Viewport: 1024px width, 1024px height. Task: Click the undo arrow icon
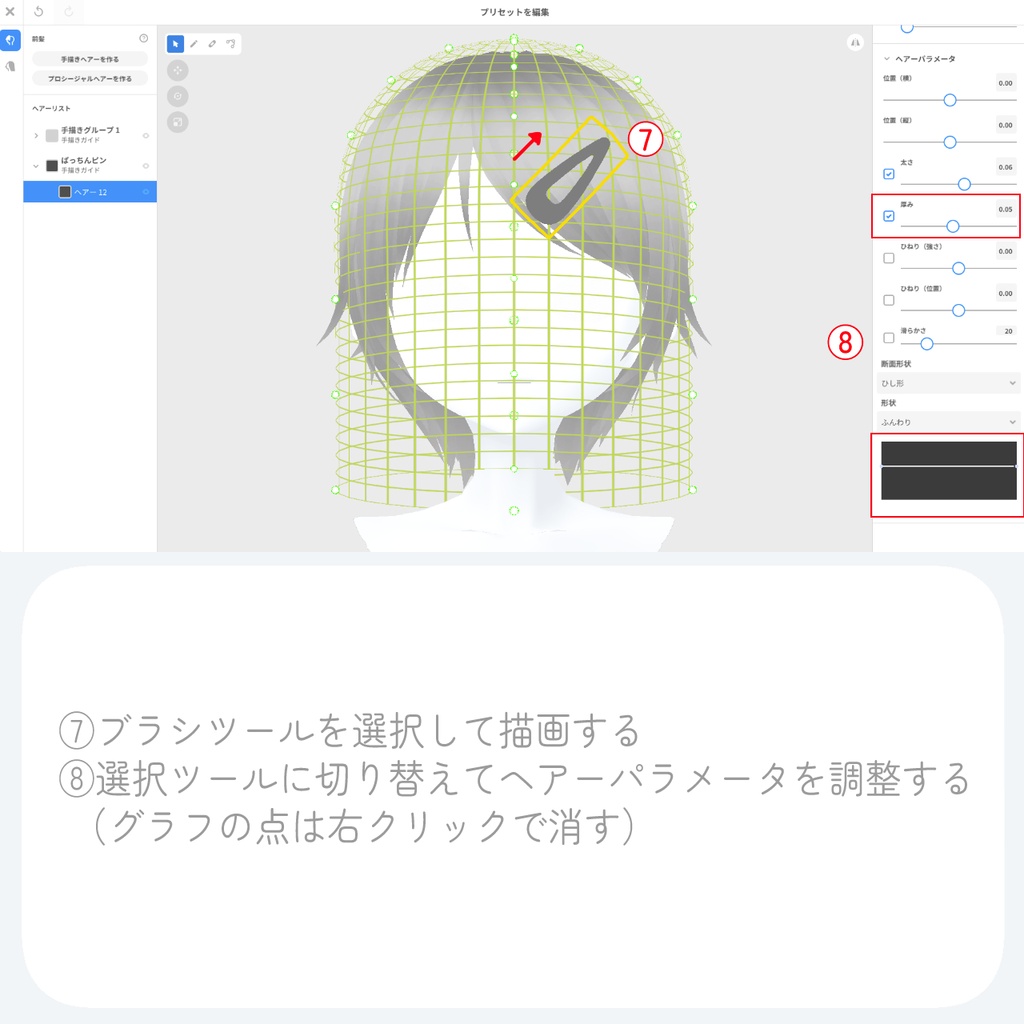coord(39,11)
